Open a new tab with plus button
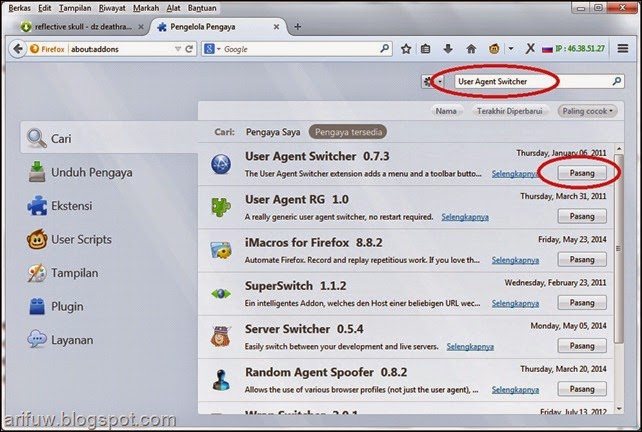The image size is (642, 432). [x=298, y=27]
